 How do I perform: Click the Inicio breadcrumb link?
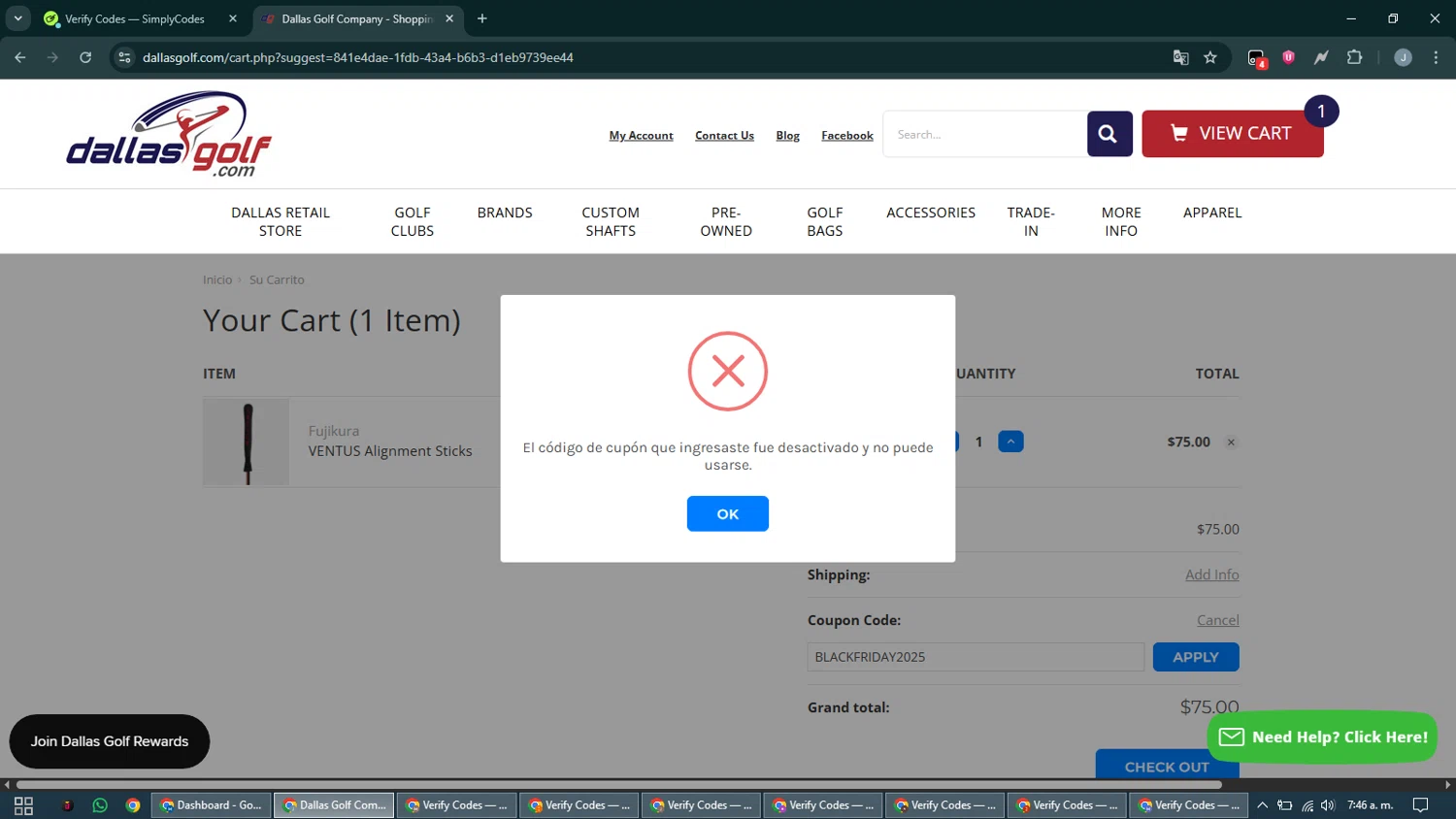point(217,279)
